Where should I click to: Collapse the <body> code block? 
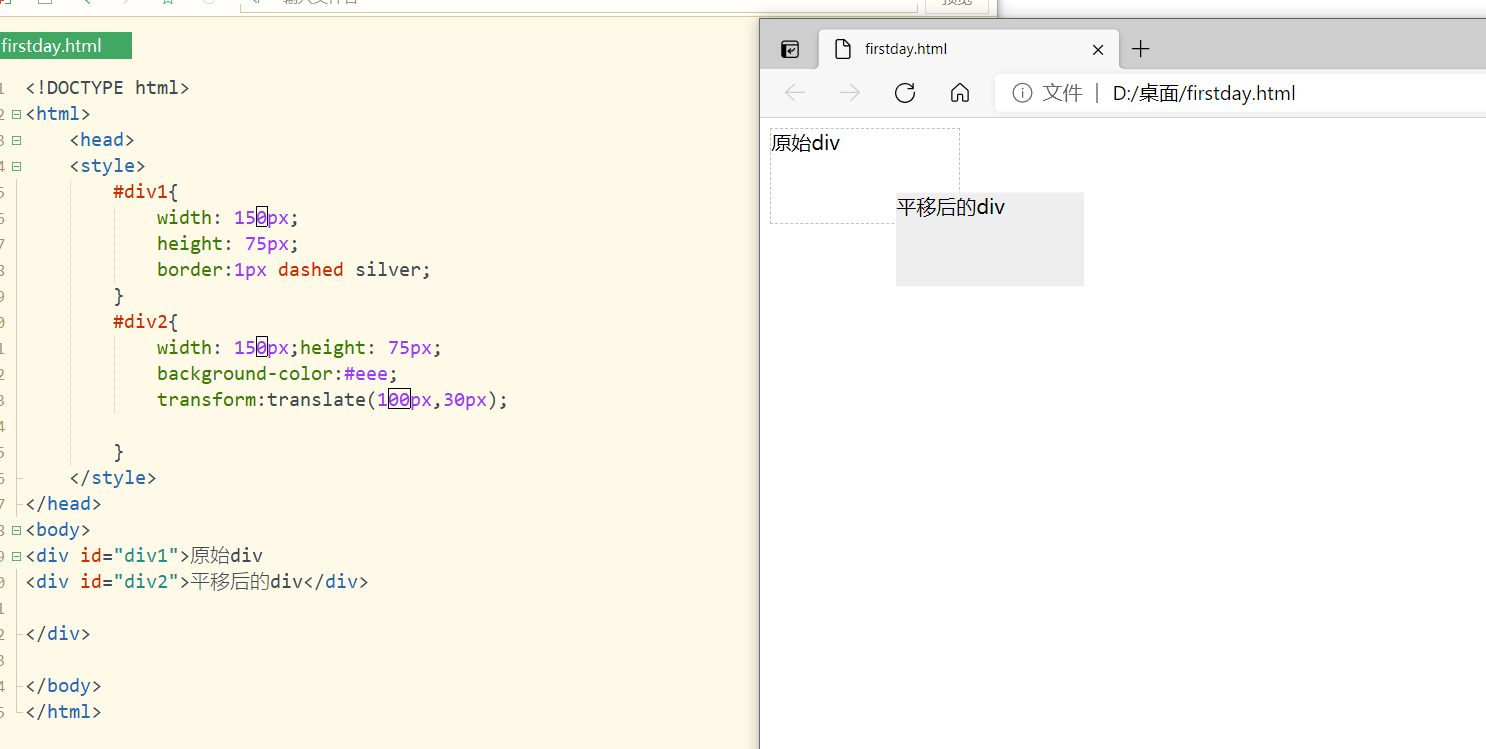[16, 530]
